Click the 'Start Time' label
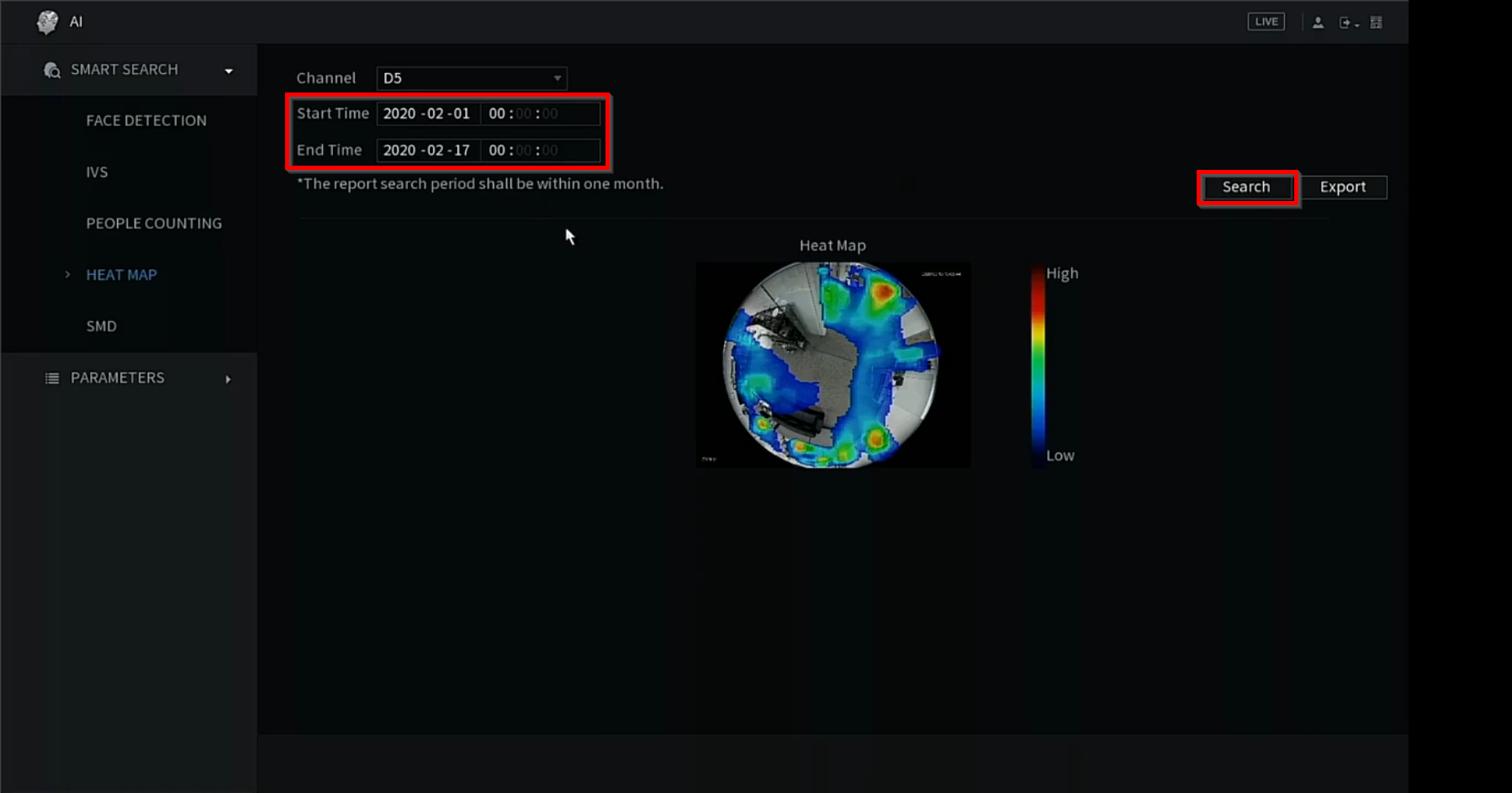This screenshot has width=1512, height=793. point(333,114)
